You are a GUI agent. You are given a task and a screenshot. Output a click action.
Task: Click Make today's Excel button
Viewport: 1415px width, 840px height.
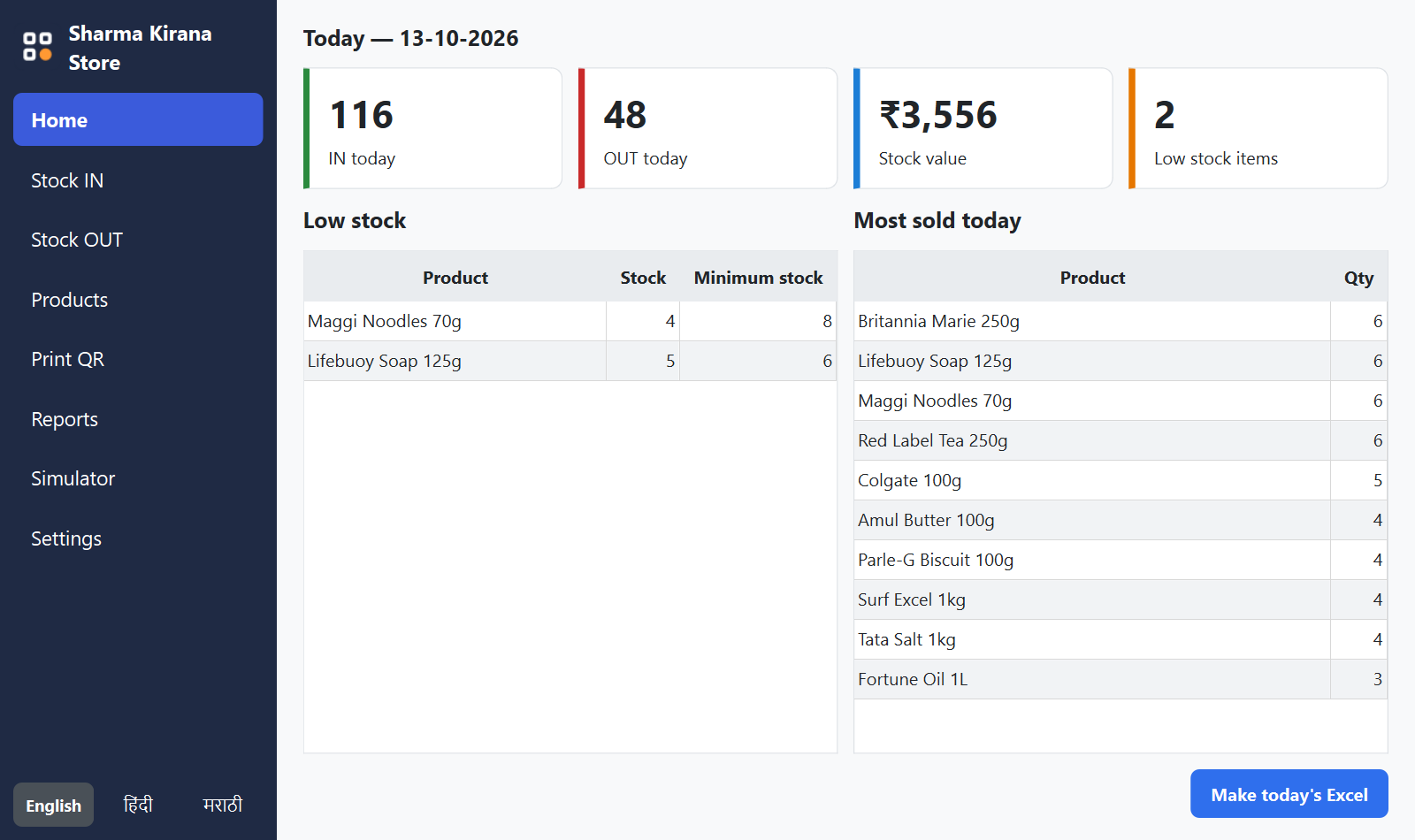[1289, 794]
